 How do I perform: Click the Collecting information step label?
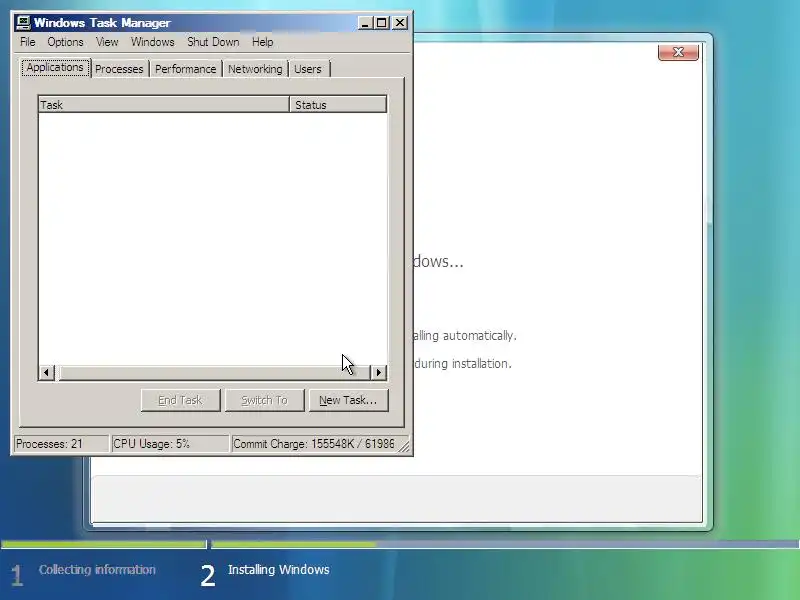(97, 569)
